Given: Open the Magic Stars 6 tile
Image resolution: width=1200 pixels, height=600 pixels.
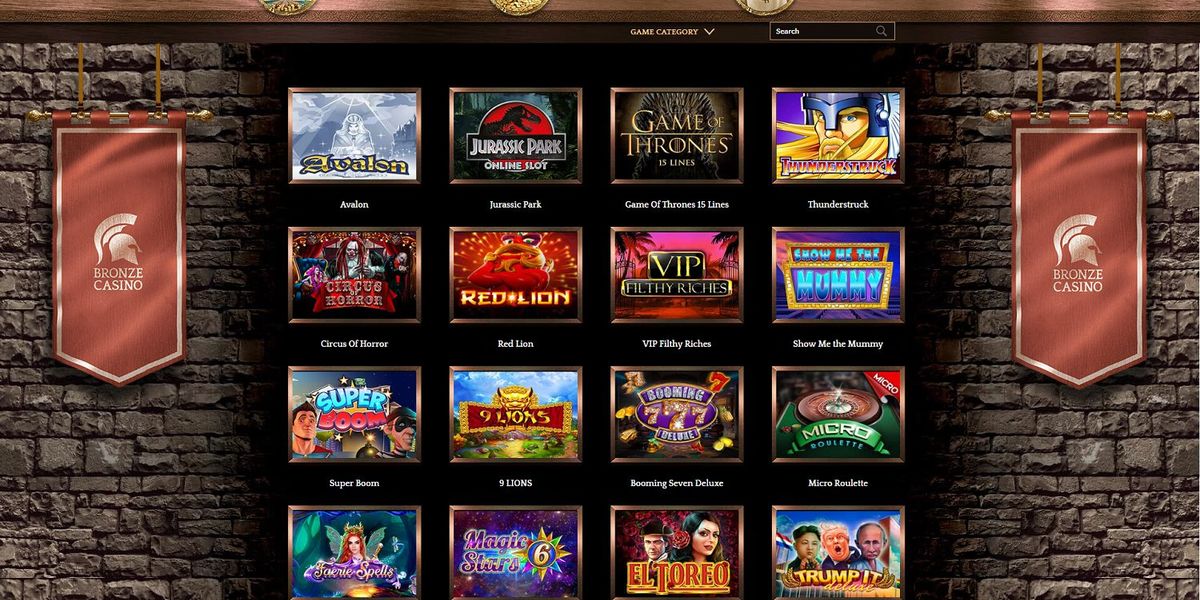Looking at the screenshot, I should point(515,552).
